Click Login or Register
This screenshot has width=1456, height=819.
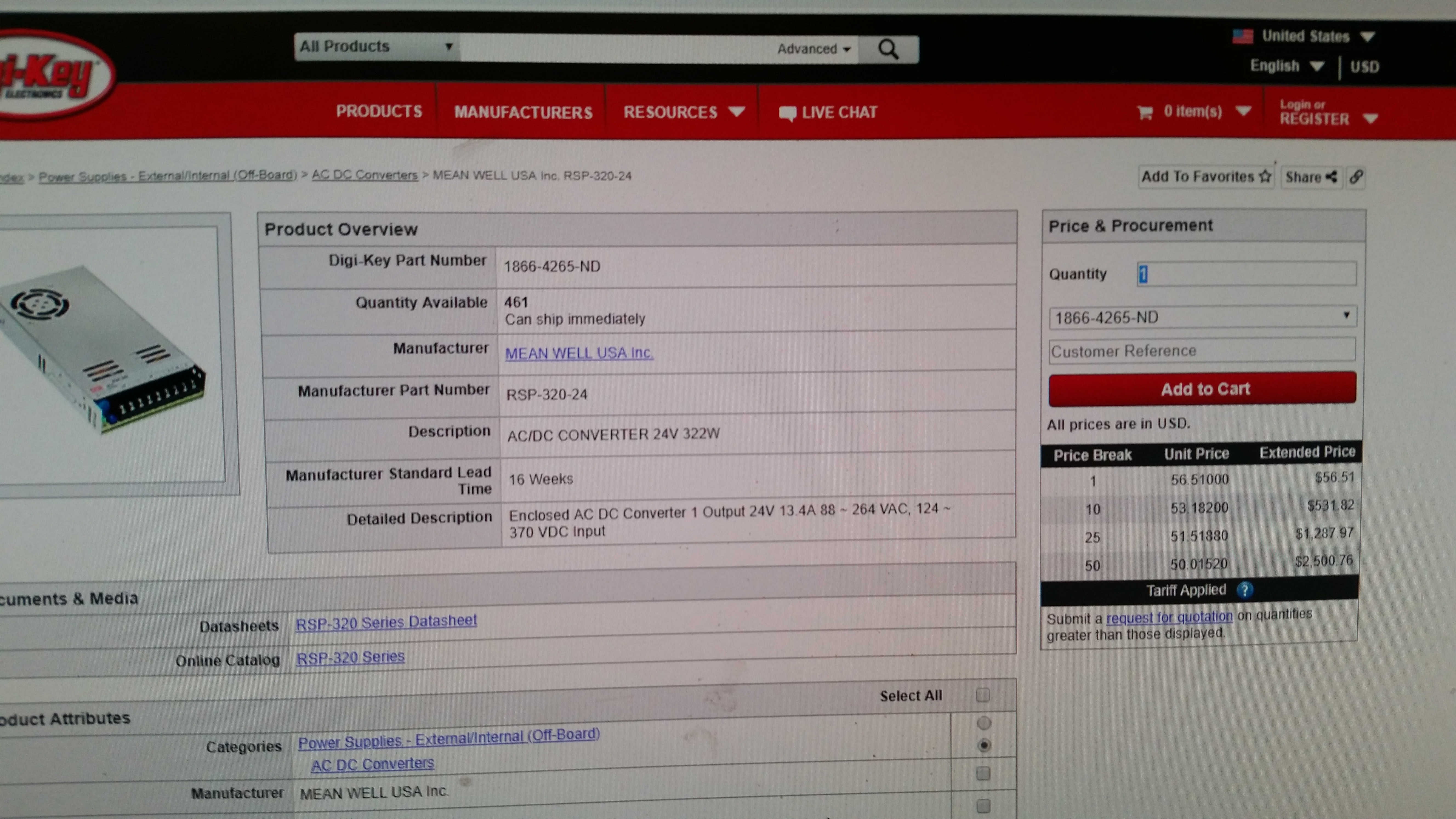1314,112
